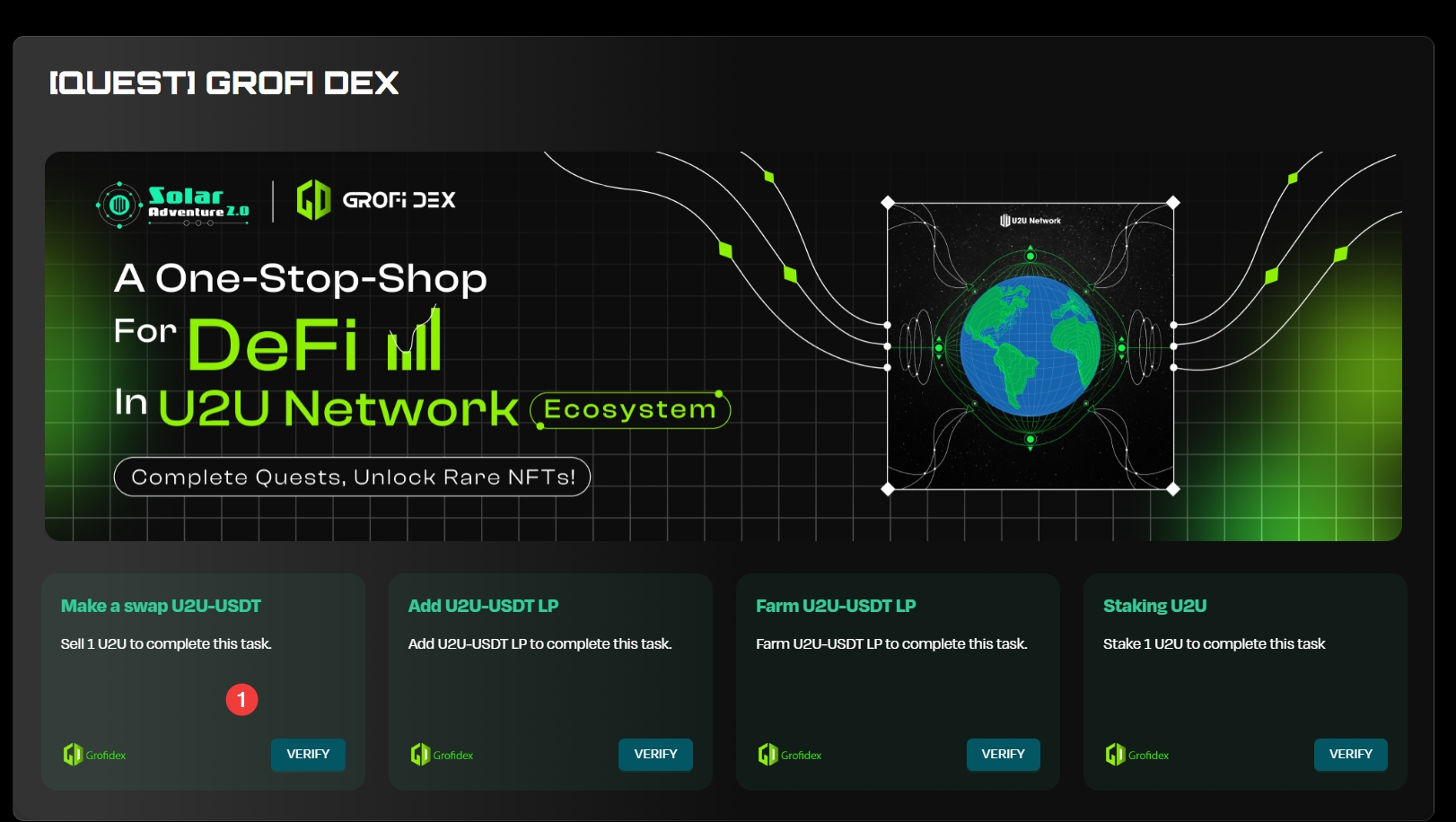Click Grofidex icon in Staking U2U card
The height and width of the screenshot is (822, 1456).
[1115, 755]
